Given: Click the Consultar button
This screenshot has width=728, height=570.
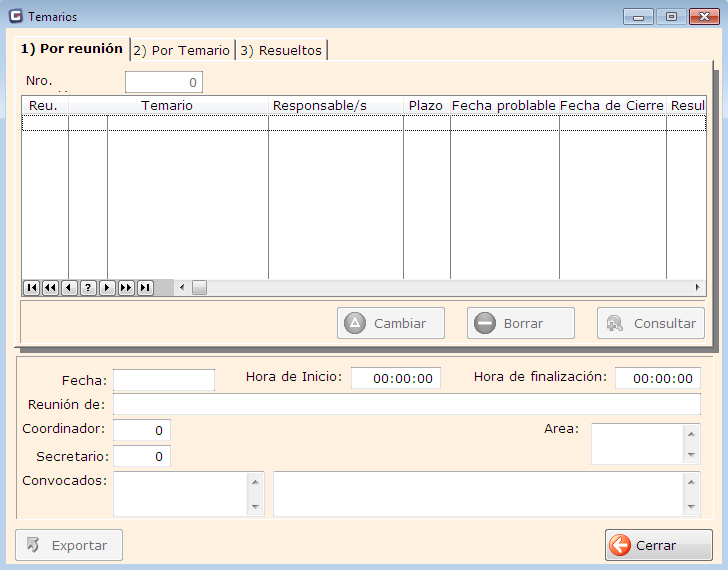Looking at the screenshot, I should pos(651,323).
